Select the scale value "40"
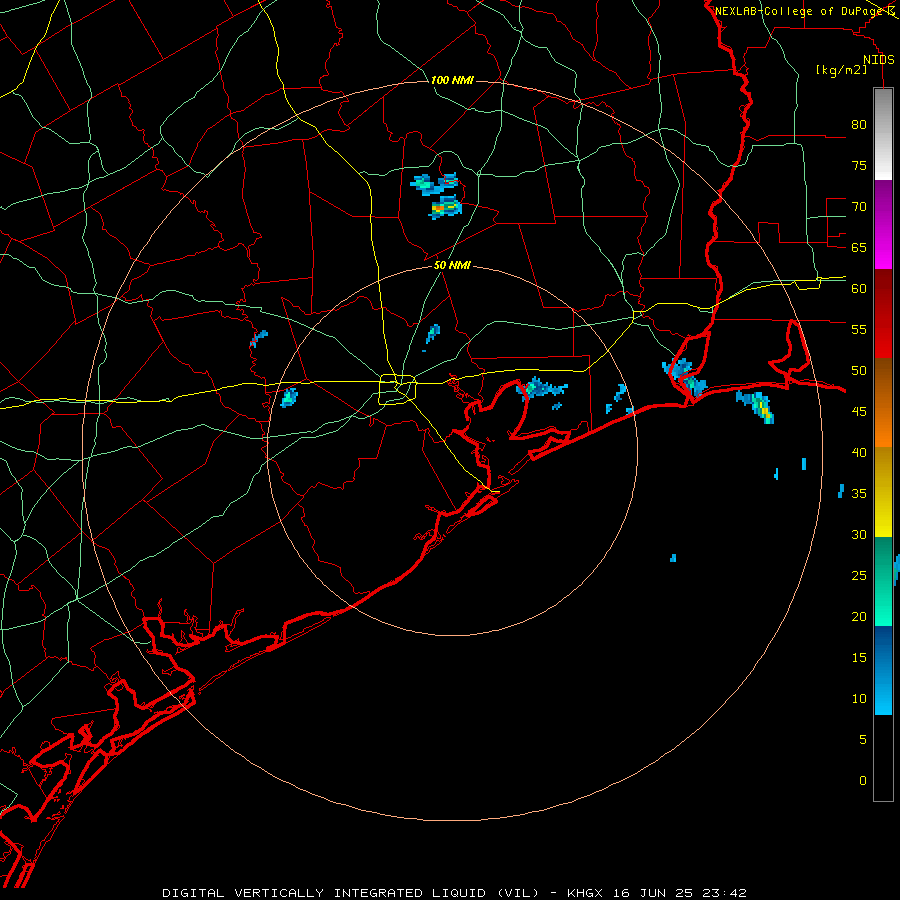900x900 pixels. pyautogui.click(x=859, y=452)
